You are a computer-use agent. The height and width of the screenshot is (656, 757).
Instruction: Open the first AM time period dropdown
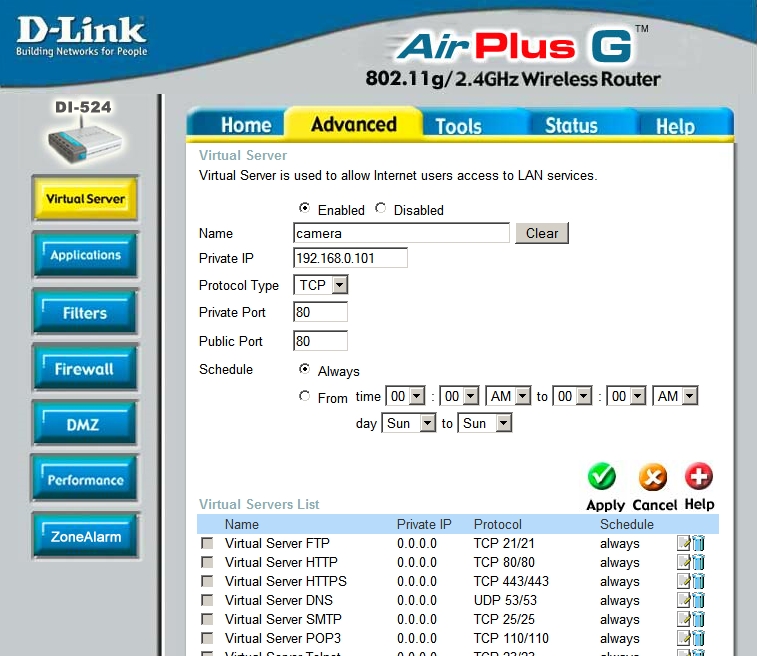(x=509, y=397)
